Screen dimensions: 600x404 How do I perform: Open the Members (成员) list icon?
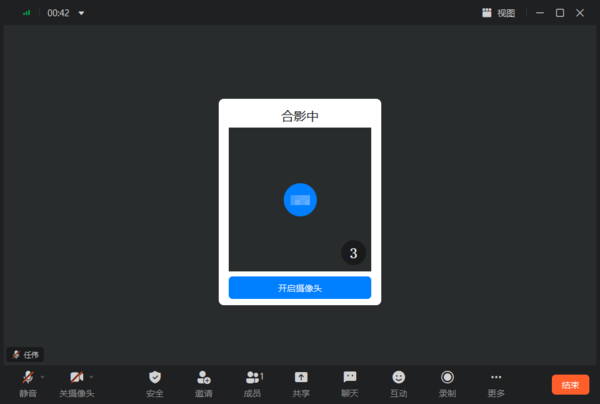252,377
